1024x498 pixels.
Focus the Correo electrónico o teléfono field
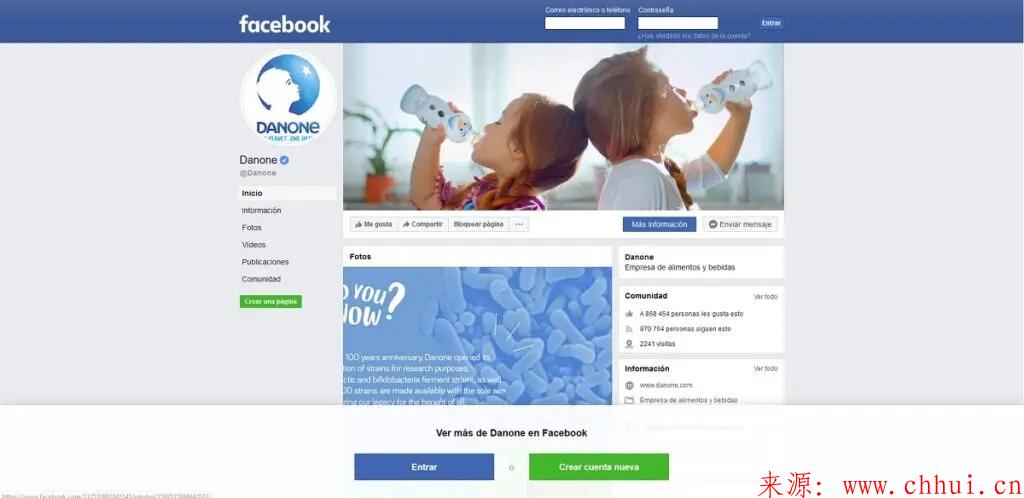point(584,23)
